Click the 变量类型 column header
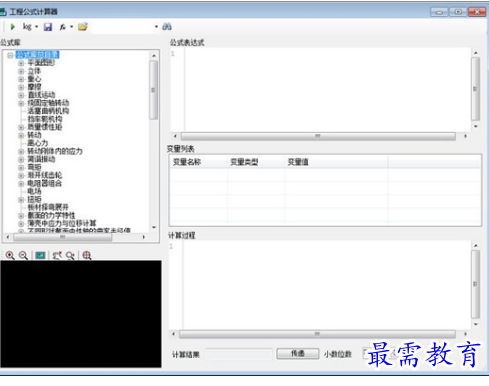 coord(256,162)
